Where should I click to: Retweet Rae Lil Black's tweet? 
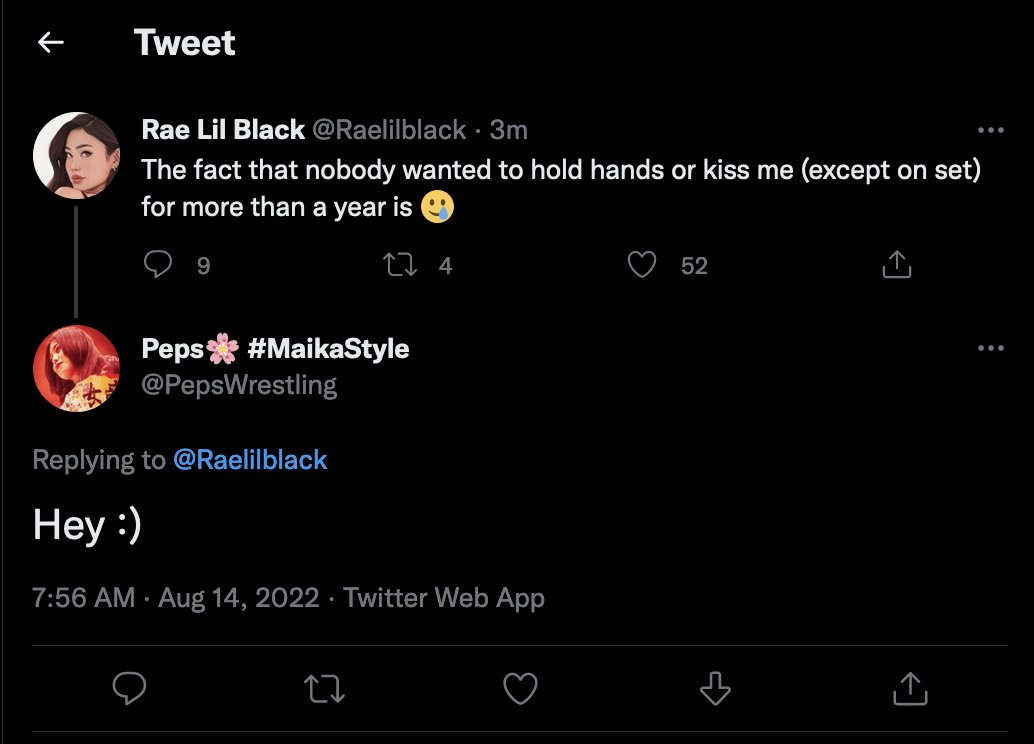pyautogui.click(x=402, y=264)
